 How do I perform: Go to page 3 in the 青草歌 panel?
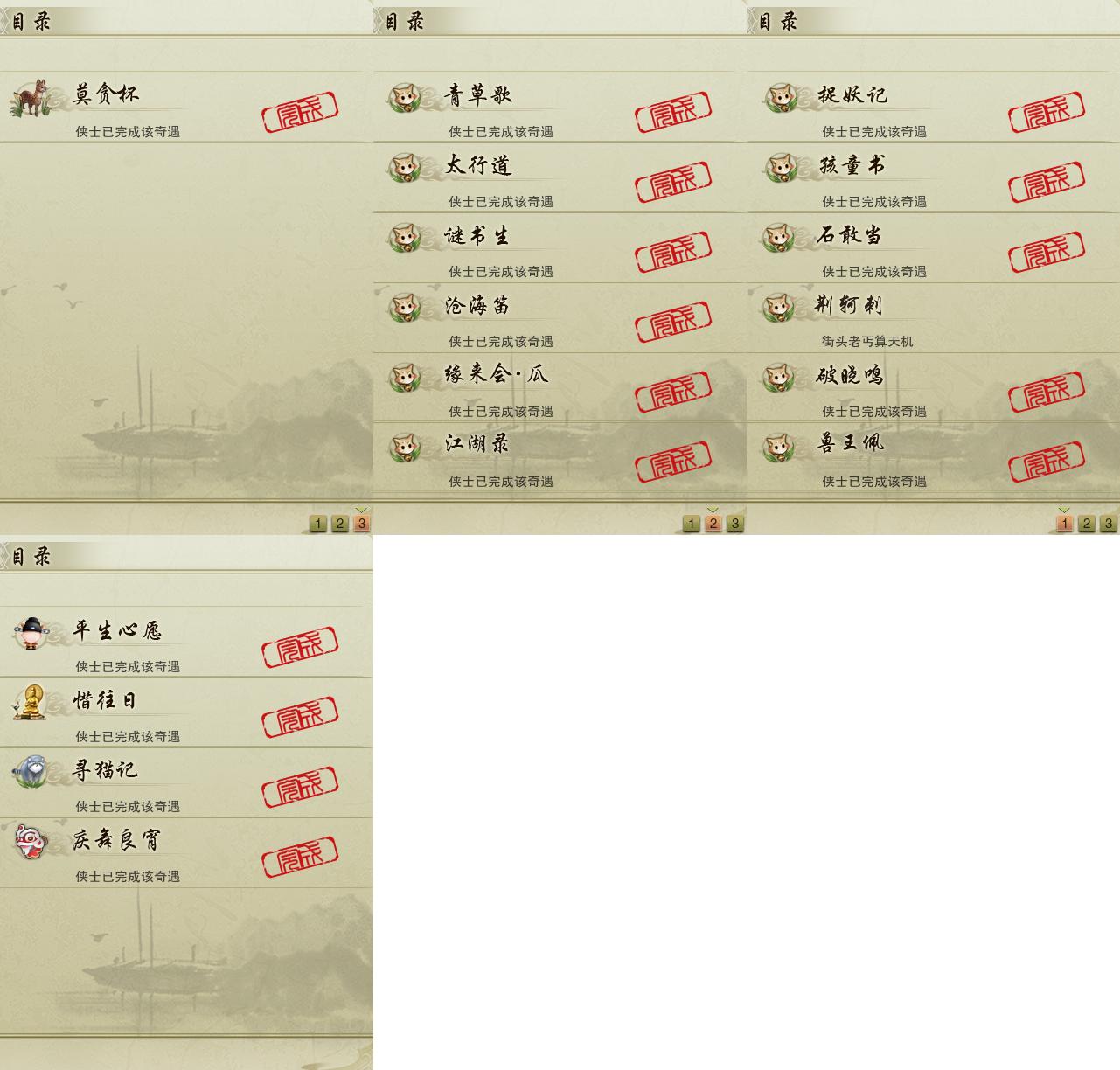tap(734, 524)
